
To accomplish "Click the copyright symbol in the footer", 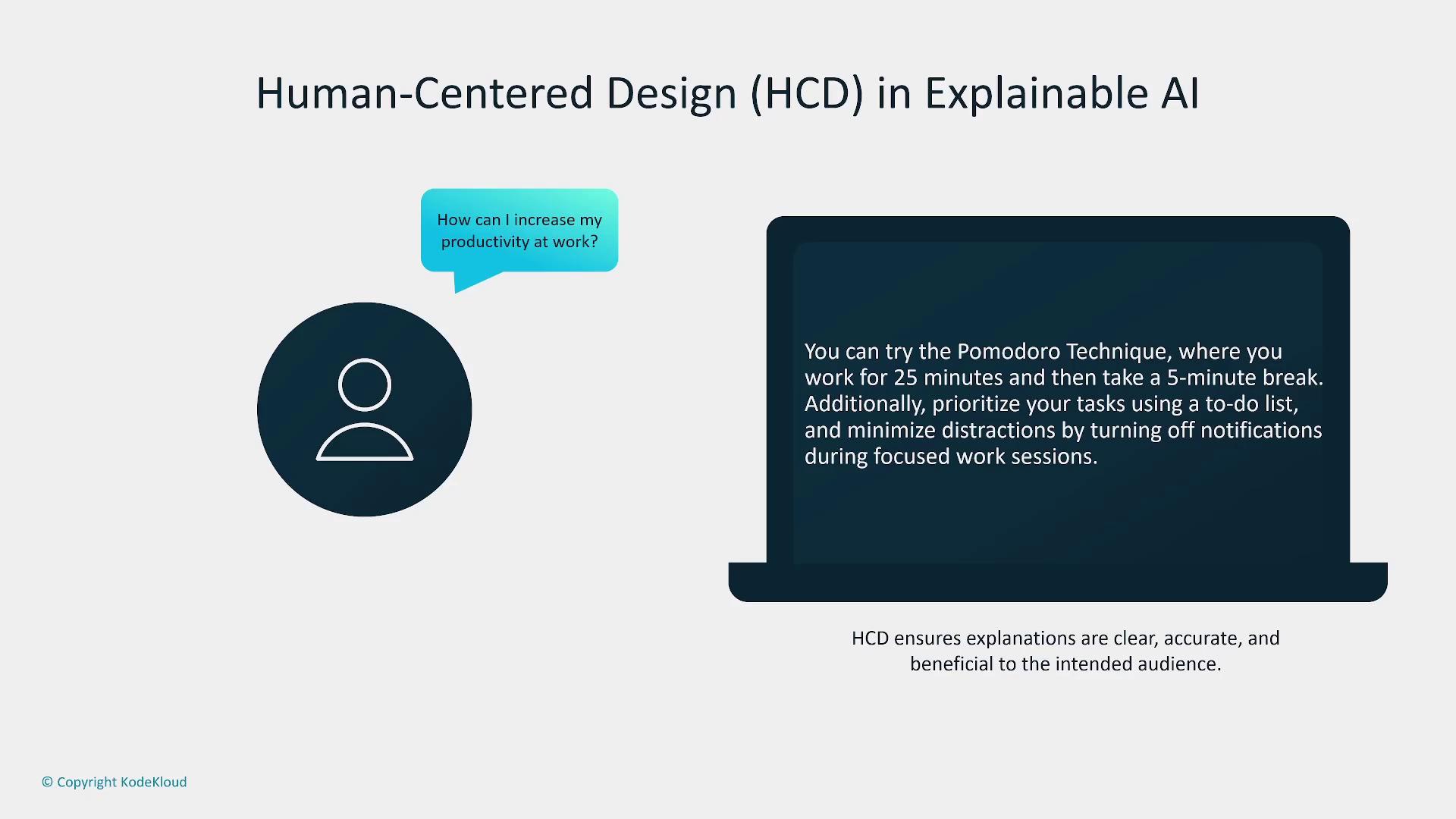I will point(47,782).
